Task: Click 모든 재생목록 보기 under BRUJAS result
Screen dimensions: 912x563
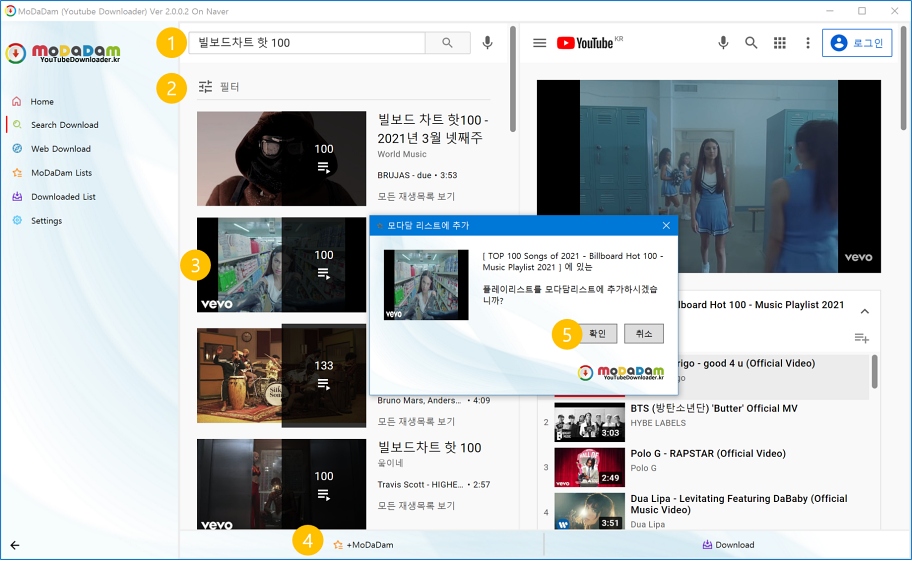Action: pos(416,197)
